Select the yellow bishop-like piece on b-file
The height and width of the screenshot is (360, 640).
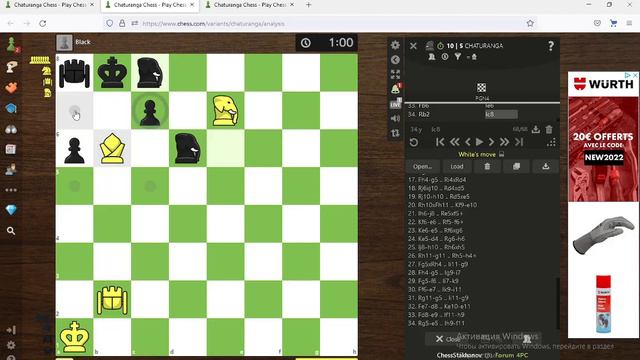click(112, 147)
